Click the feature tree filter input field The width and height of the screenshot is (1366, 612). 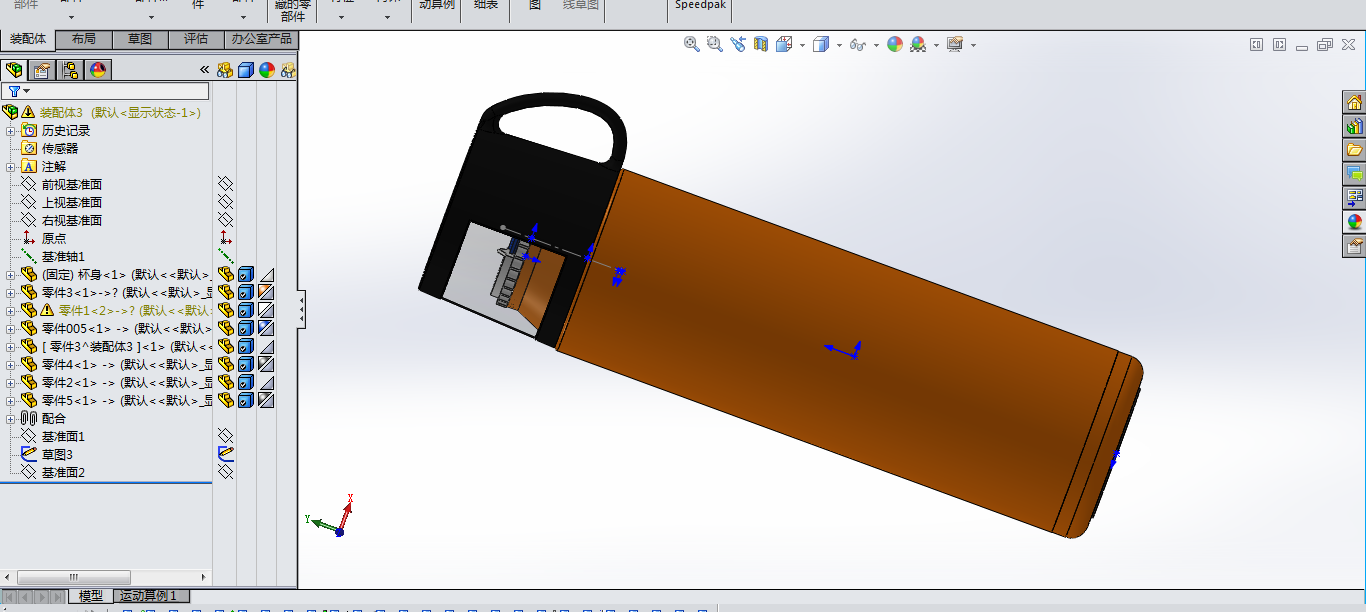[106, 91]
